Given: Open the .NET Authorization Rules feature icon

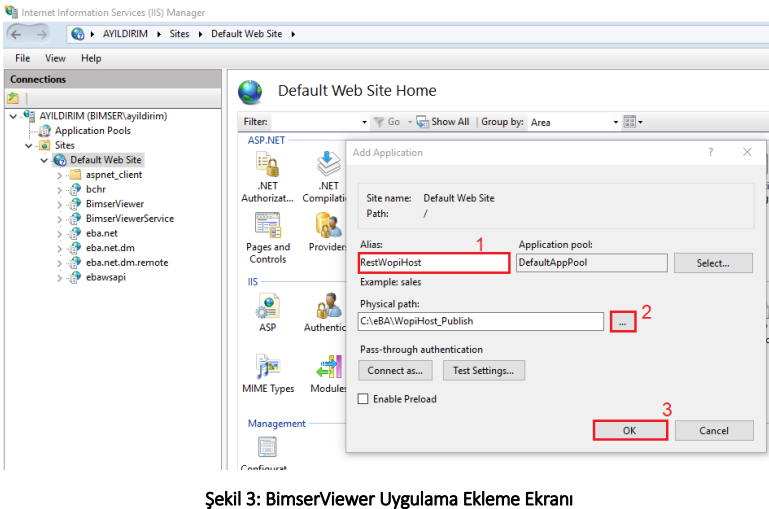Looking at the screenshot, I should (x=268, y=165).
